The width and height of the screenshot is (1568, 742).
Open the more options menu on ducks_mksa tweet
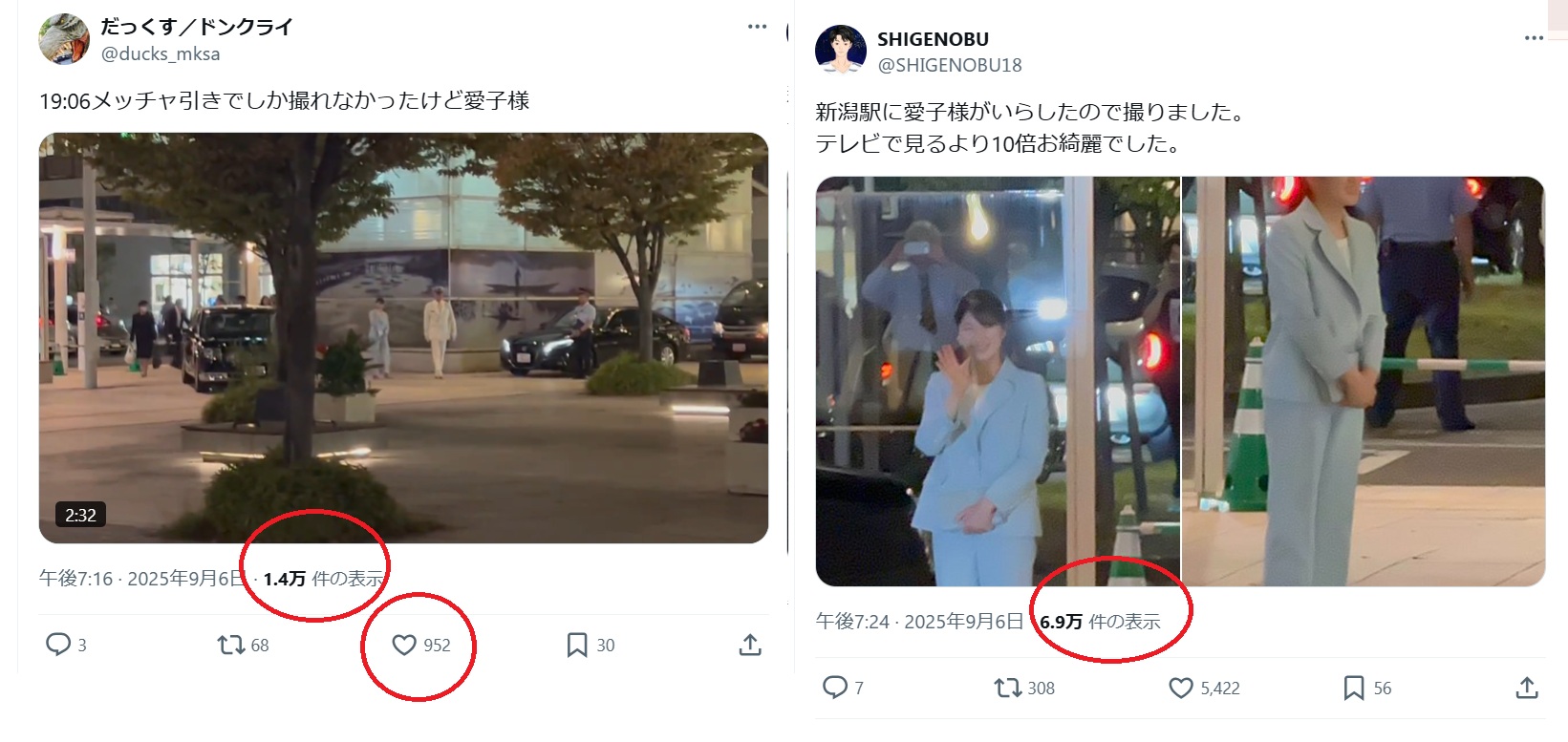pyautogui.click(x=757, y=27)
